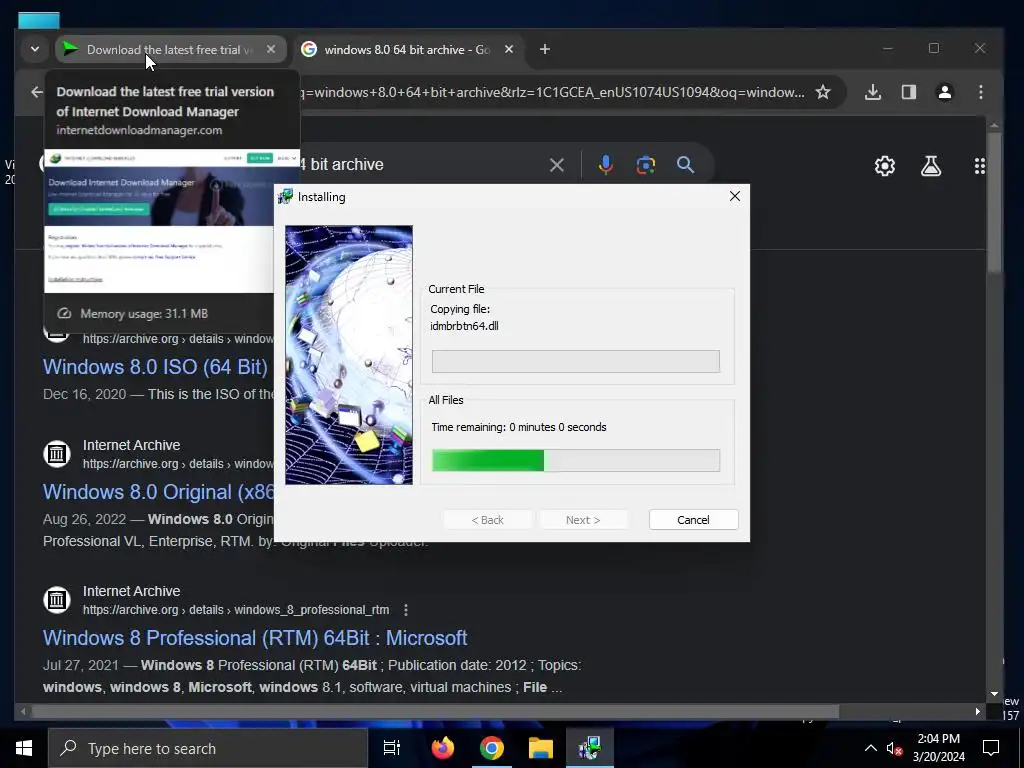Image resolution: width=1024 pixels, height=768 pixels.
Task: Click taskbar search box
Action: [208, 748]
